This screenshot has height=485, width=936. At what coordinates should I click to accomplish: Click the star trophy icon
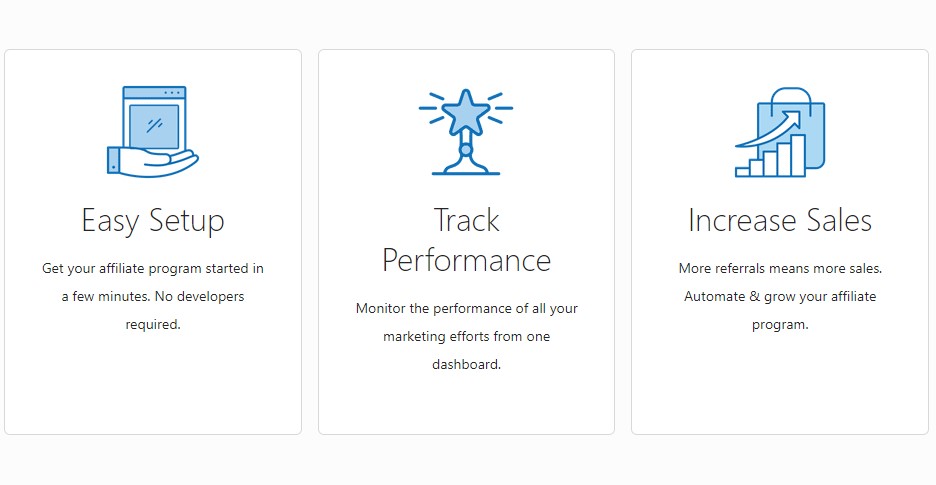point(466,131)
